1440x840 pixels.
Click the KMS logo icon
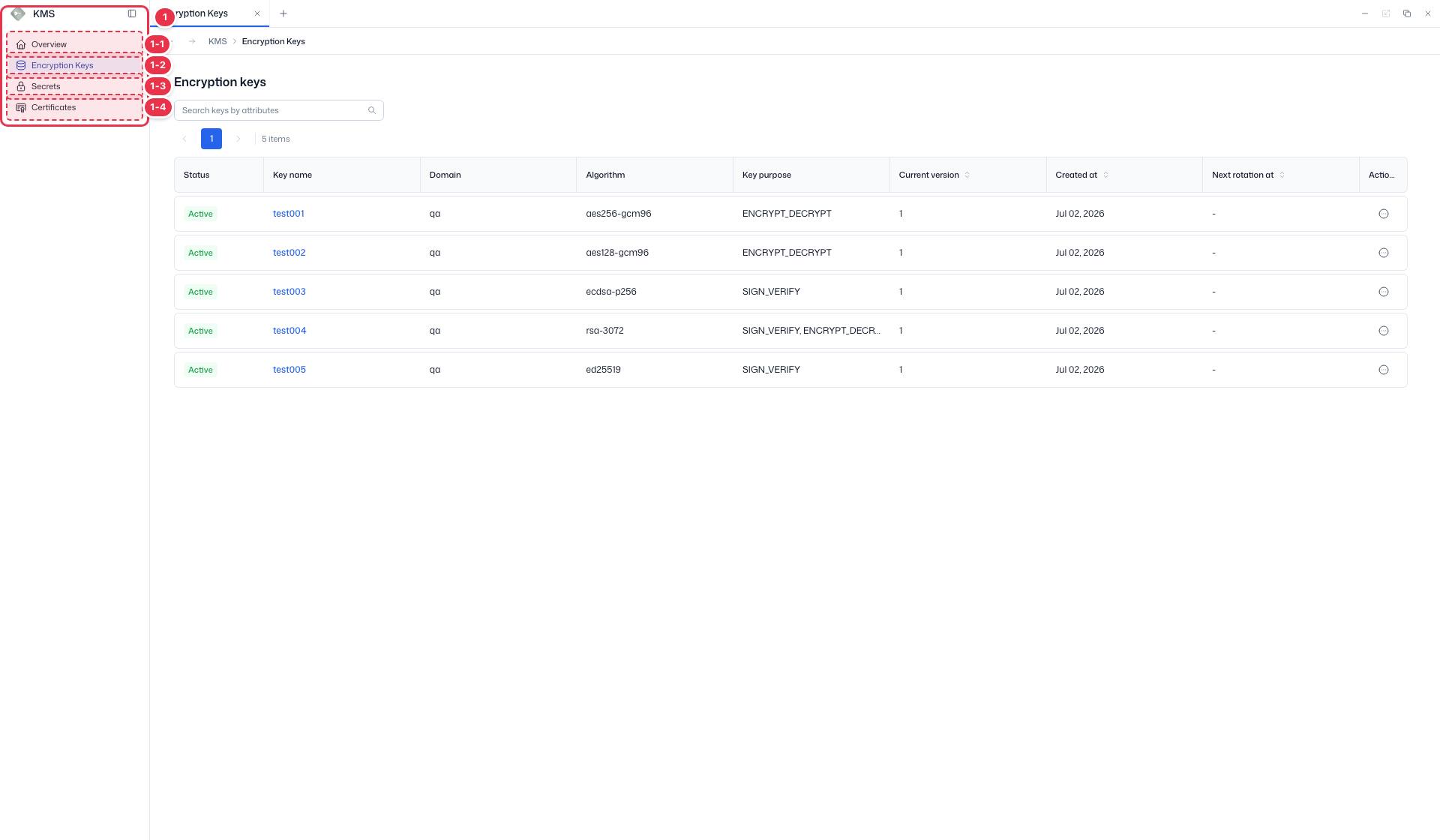tap(18, 13)
